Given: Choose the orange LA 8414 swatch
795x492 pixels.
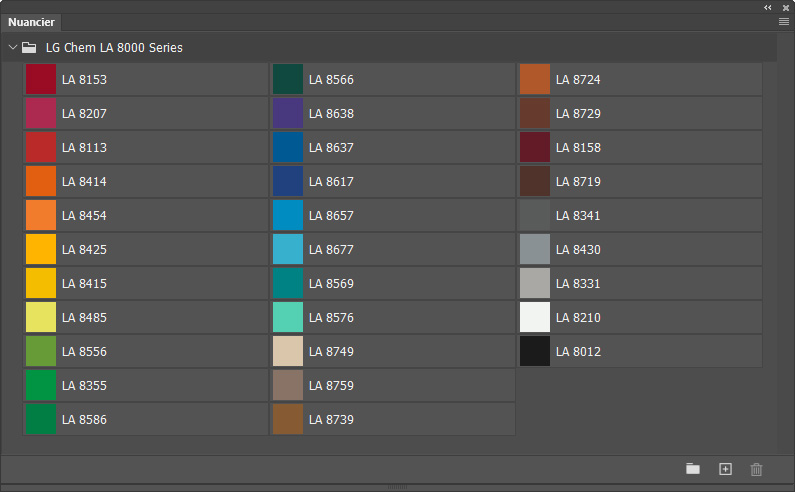Looking at the screenshot, I should pos(41,181).
